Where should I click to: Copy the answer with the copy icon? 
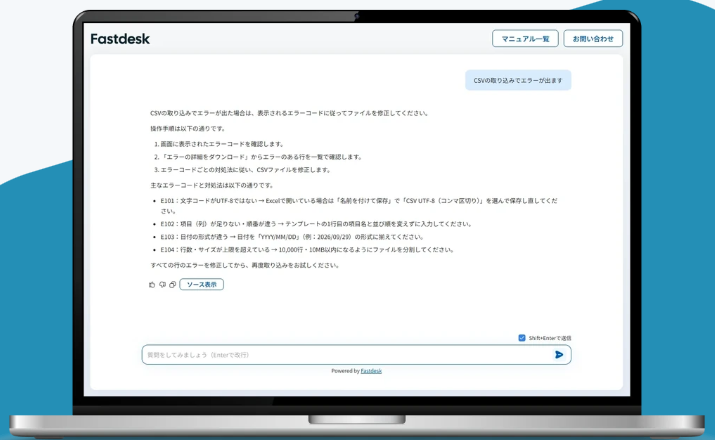(172, 285)
